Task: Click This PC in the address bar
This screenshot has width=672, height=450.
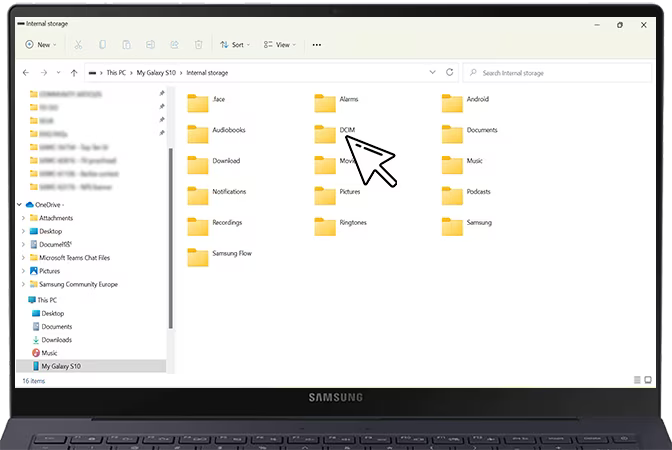Action: click(x=116, y=73)
